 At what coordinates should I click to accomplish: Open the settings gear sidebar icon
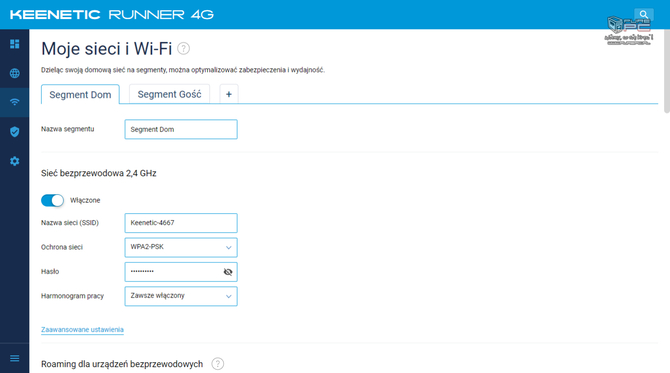tap(15, 161)
